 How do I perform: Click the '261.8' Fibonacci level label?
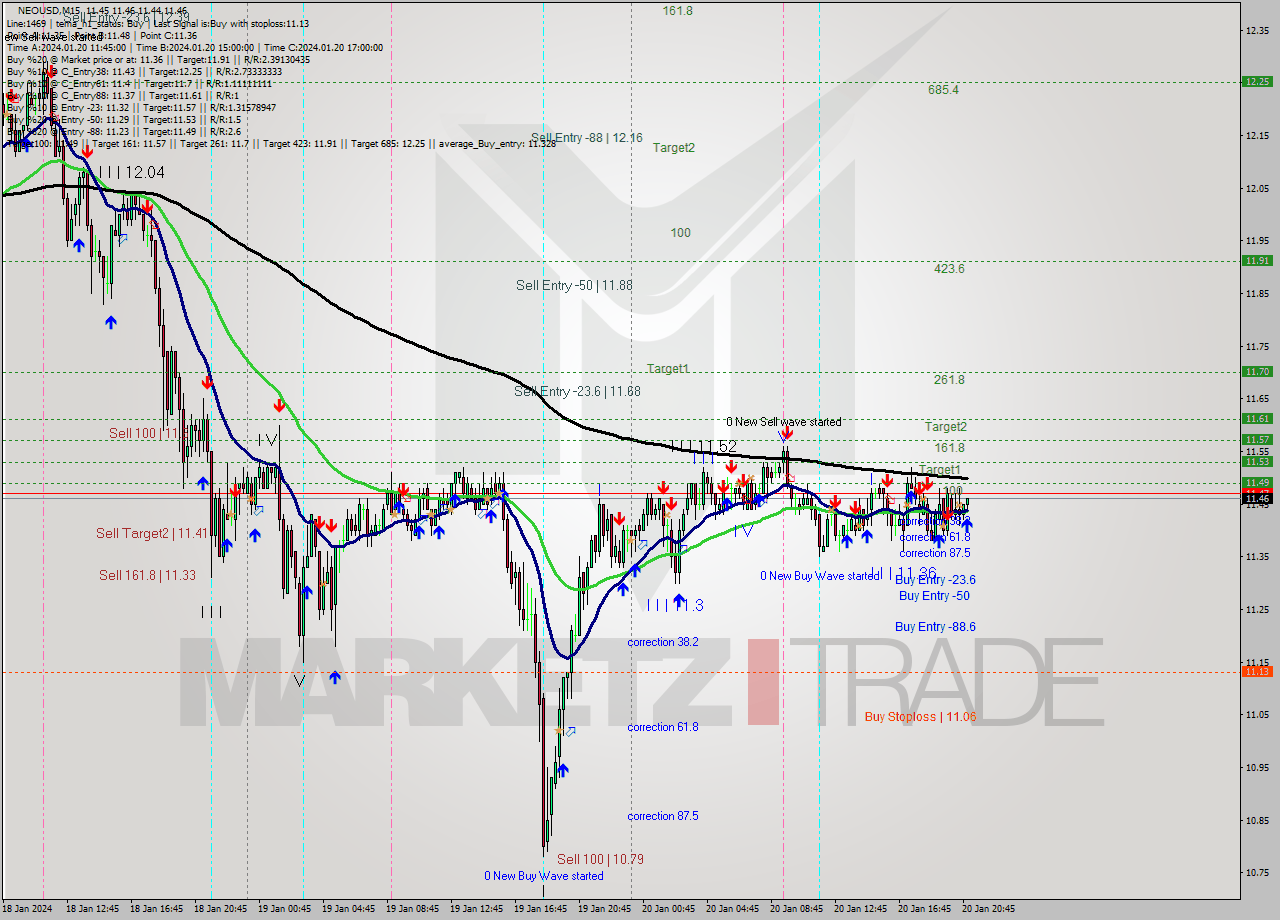(x=949, y=380)
